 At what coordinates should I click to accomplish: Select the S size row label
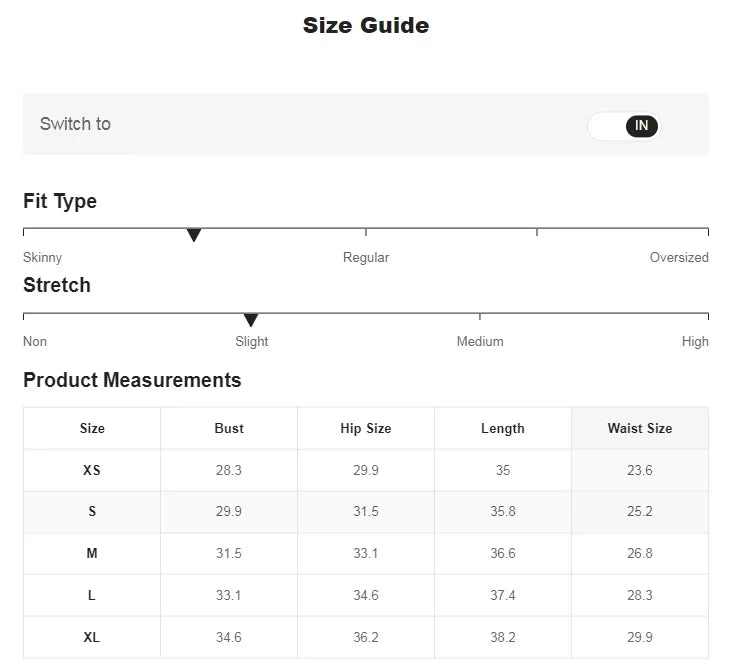tap(92, 511)
